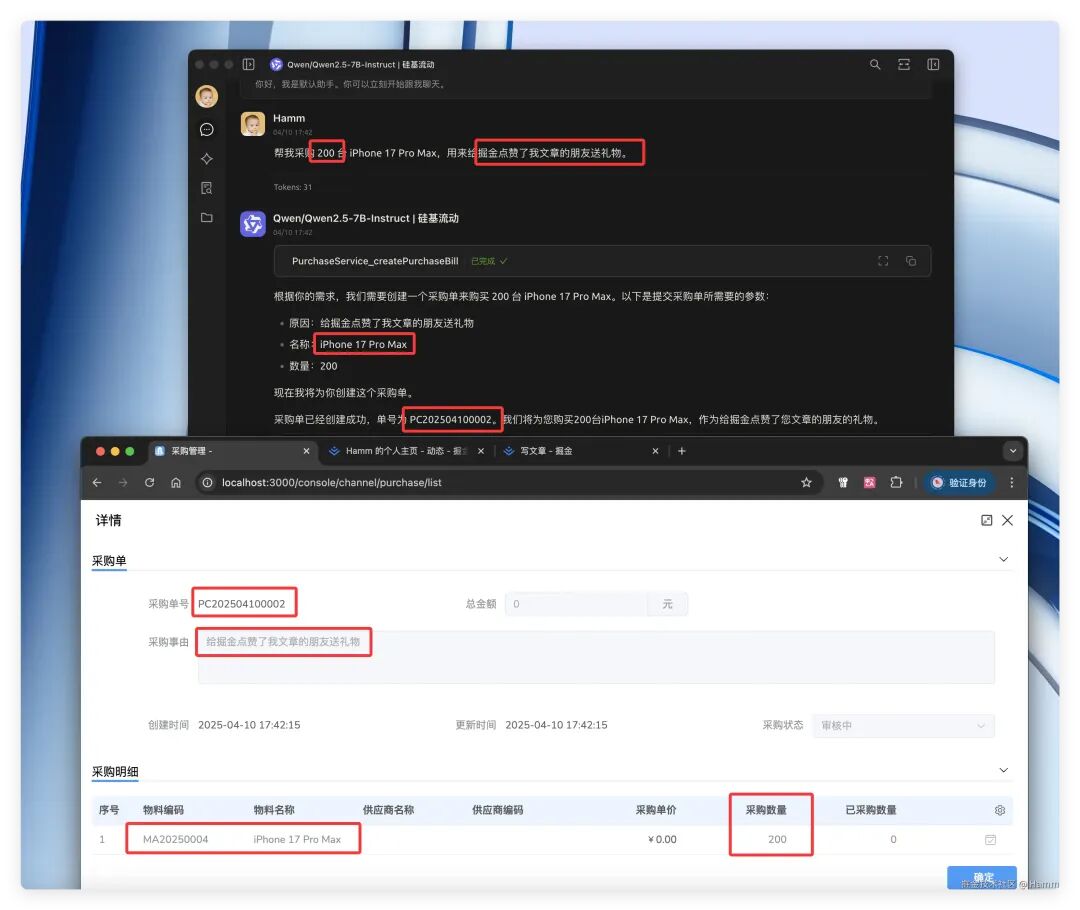Image resolution: width=1080 pixels, height=910 pixels.
Task: Bookmark this page with the star icon
Action: [806, 482]
